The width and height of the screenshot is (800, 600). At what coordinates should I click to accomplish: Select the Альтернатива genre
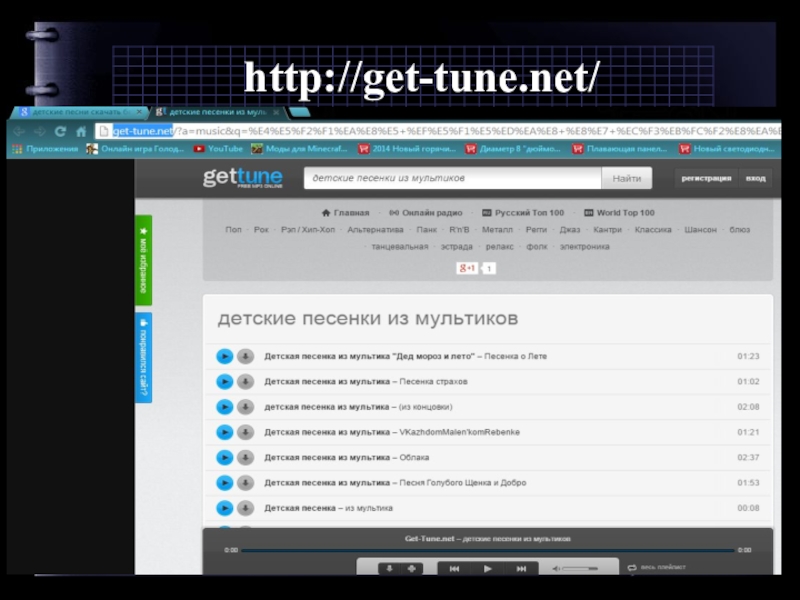[x=375, y=230]
